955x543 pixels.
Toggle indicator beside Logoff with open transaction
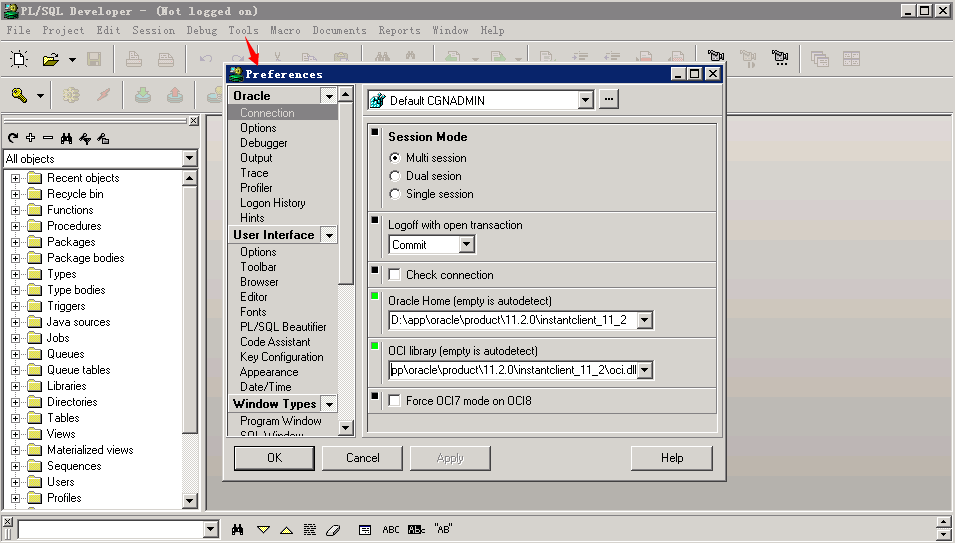(375, 220)
